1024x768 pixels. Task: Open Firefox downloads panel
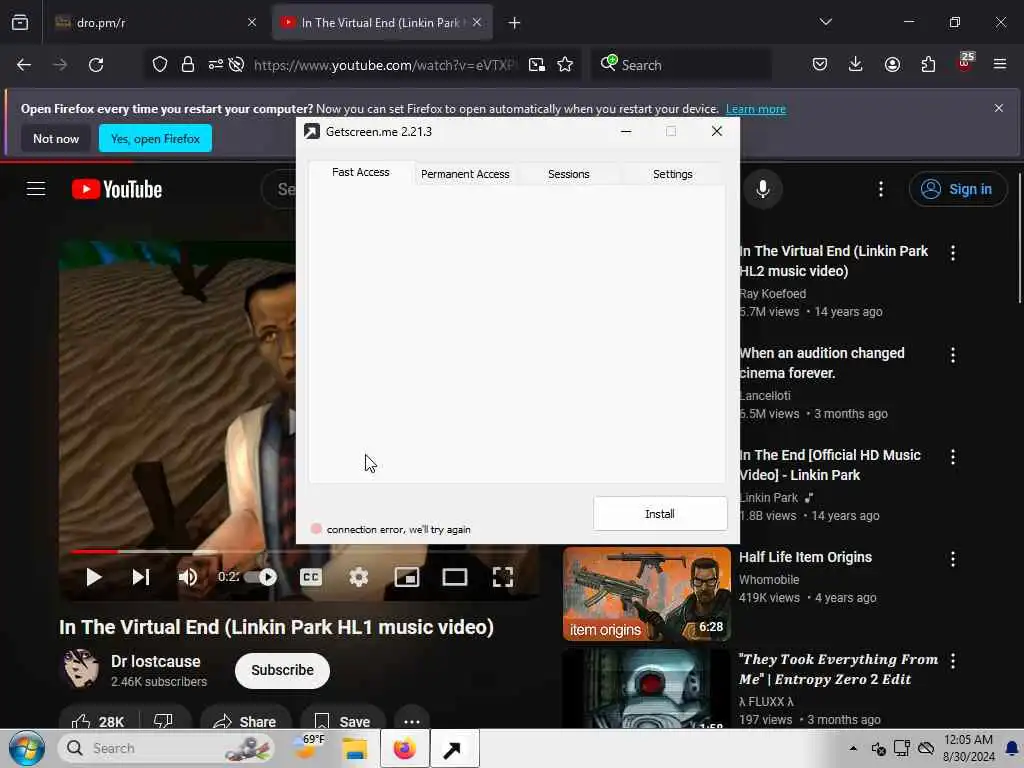(x=856, y=64)
